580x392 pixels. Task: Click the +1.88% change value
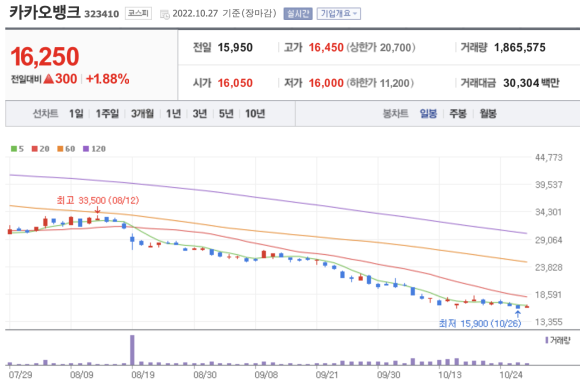pyautogui.click(x=108, y=79)
